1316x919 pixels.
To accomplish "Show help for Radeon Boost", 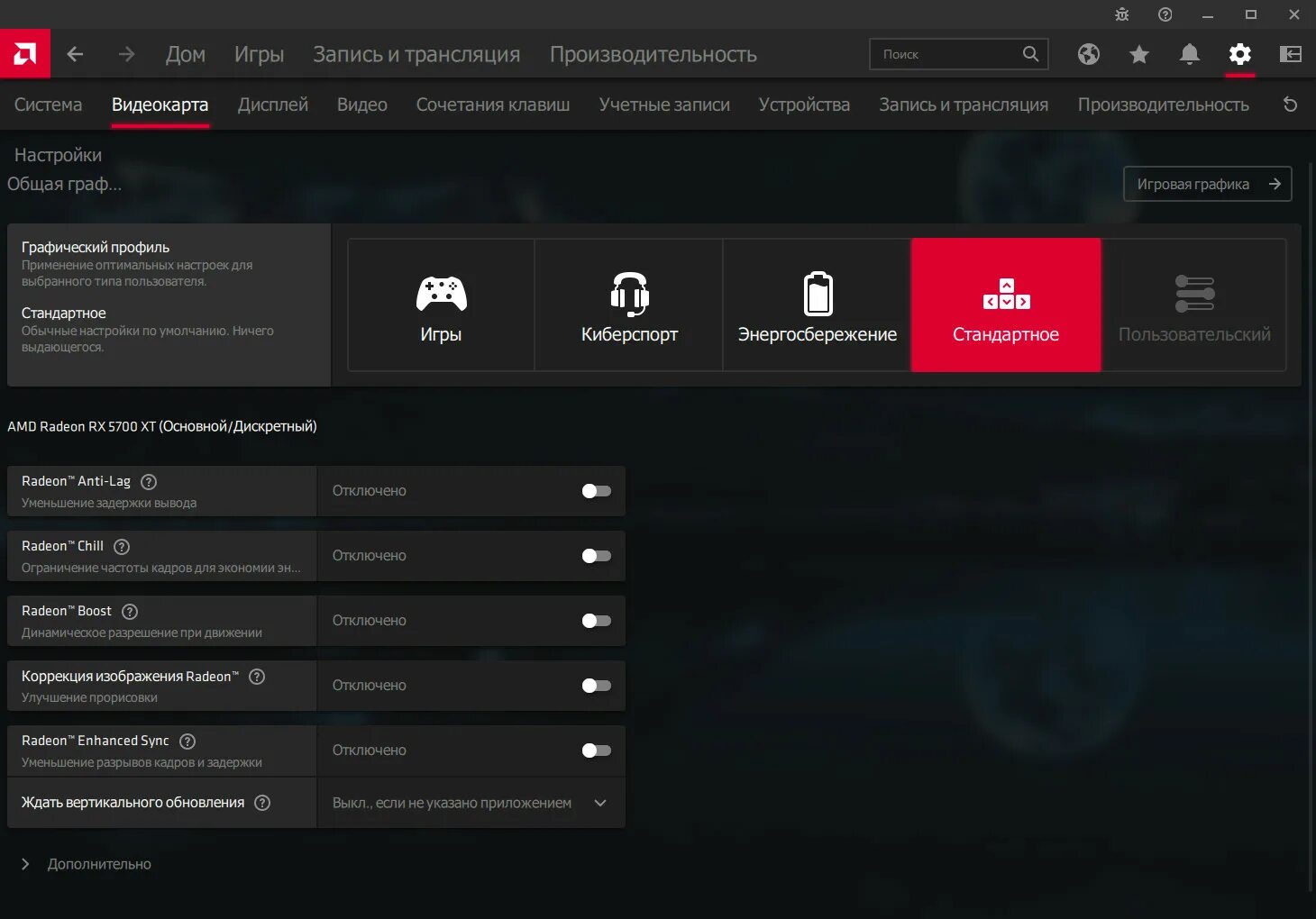I will [x=130, y=612].
